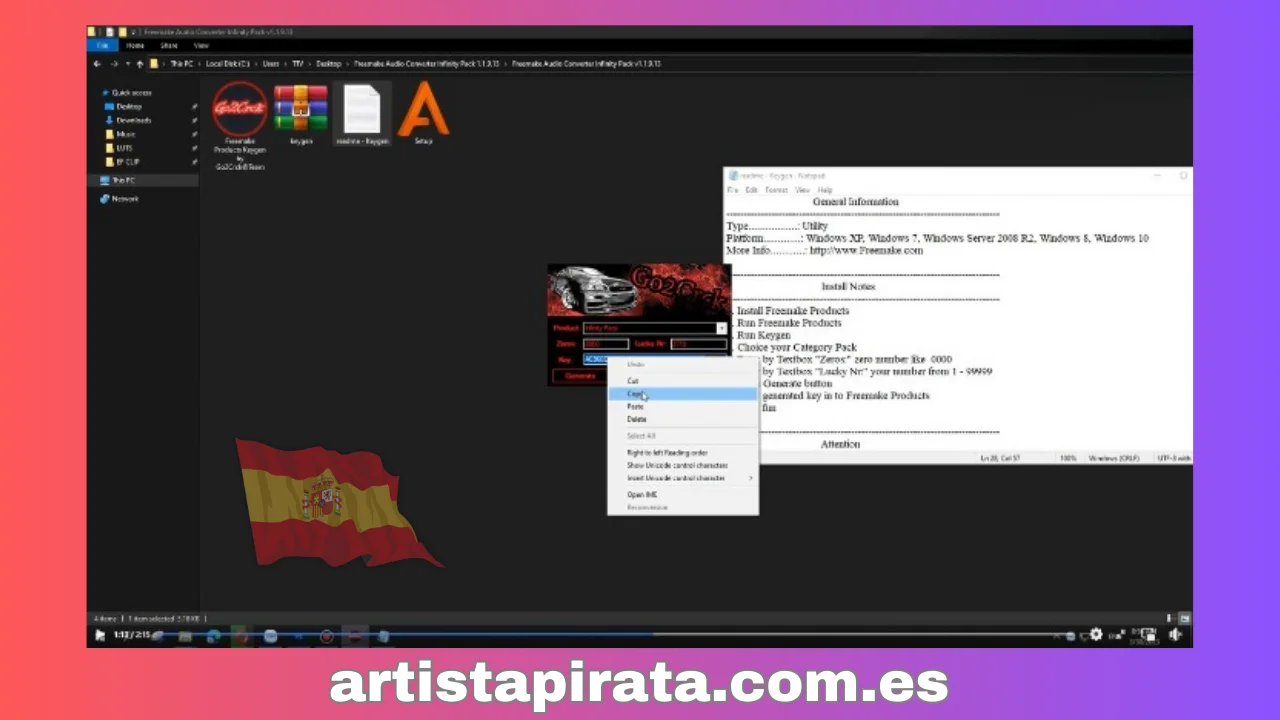Choose Show Unicode control characters
This screenshot has width=1280, height=720.
677,465
